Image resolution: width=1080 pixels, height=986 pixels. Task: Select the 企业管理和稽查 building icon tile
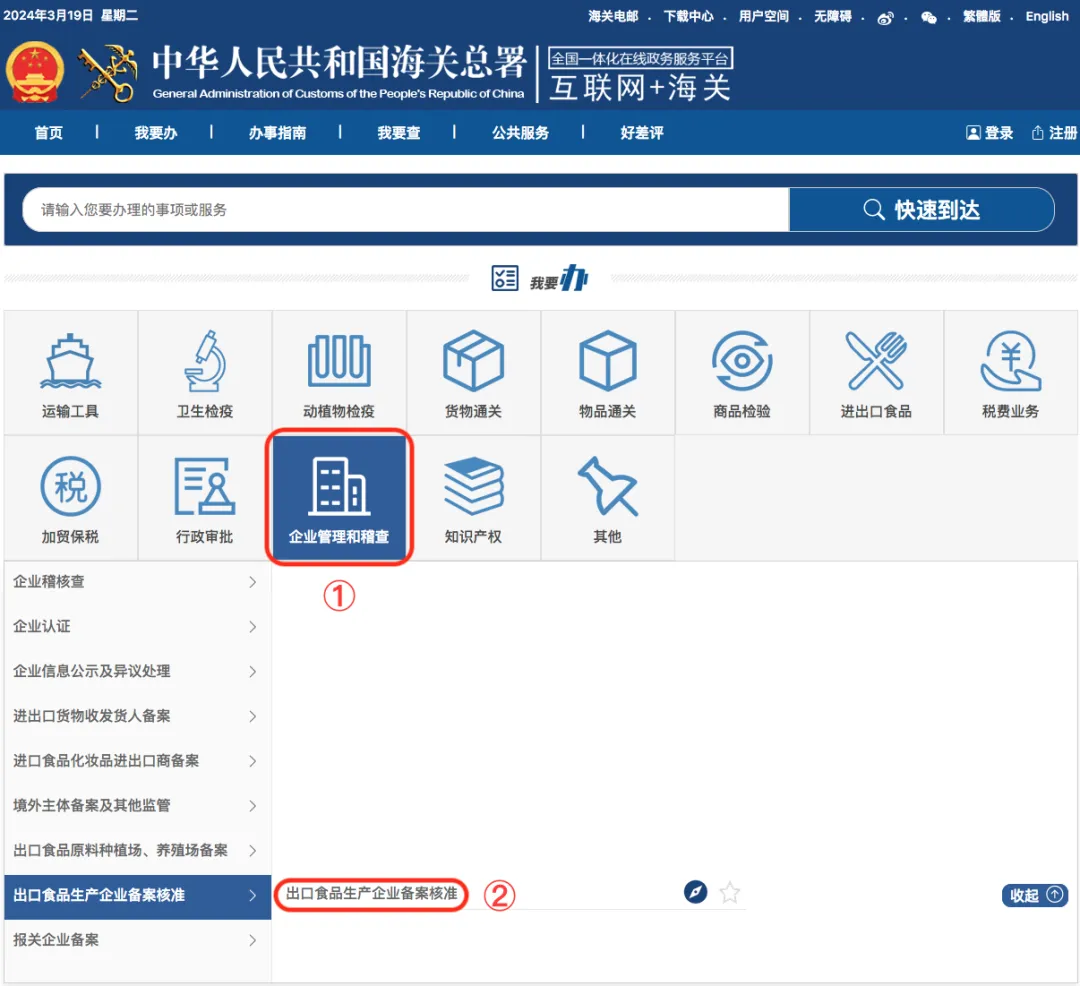pos(339,498)
